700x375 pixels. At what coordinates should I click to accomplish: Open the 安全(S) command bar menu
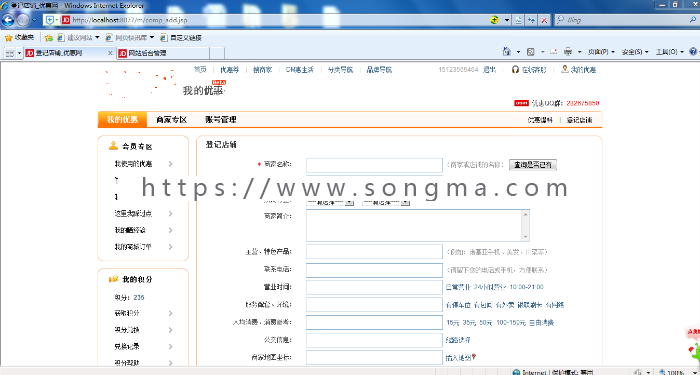(635, 52)
